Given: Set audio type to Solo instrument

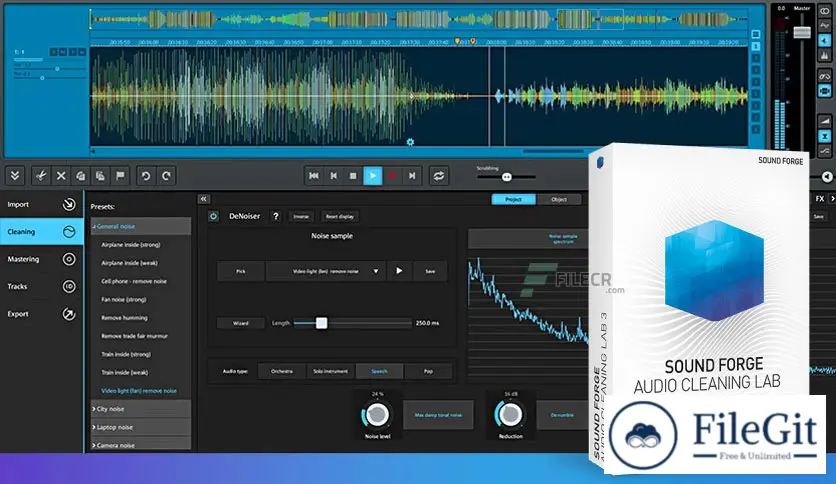Looking at the screenshot, I should coord(331,371).
